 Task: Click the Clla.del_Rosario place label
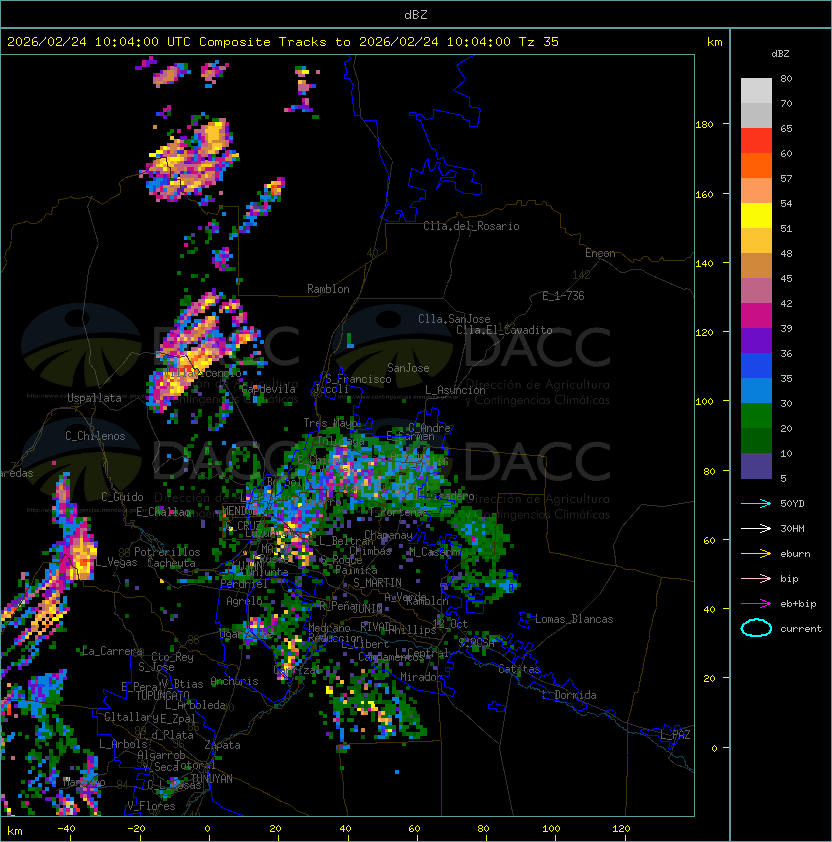coord(471,226)
